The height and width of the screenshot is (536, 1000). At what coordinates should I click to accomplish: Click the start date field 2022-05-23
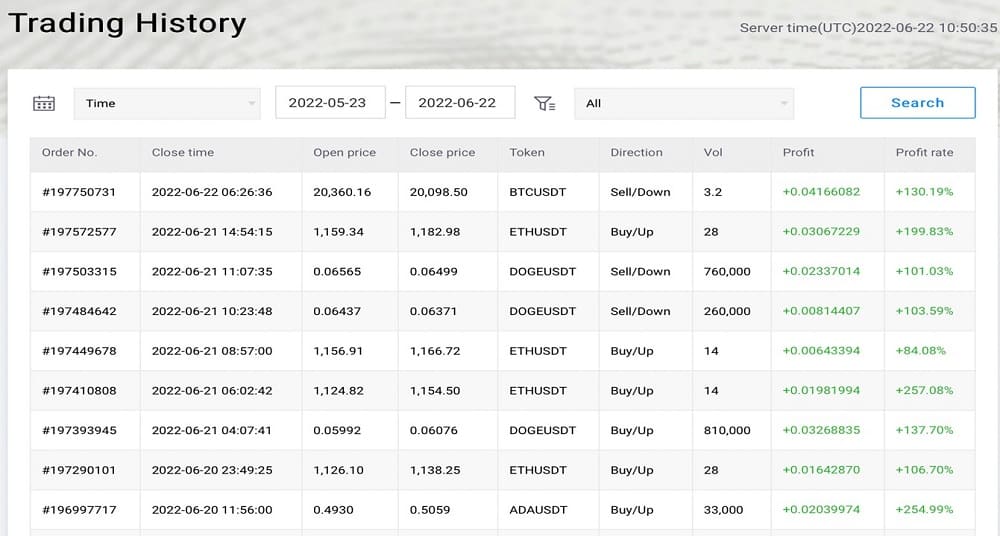[x=330, y=103]
